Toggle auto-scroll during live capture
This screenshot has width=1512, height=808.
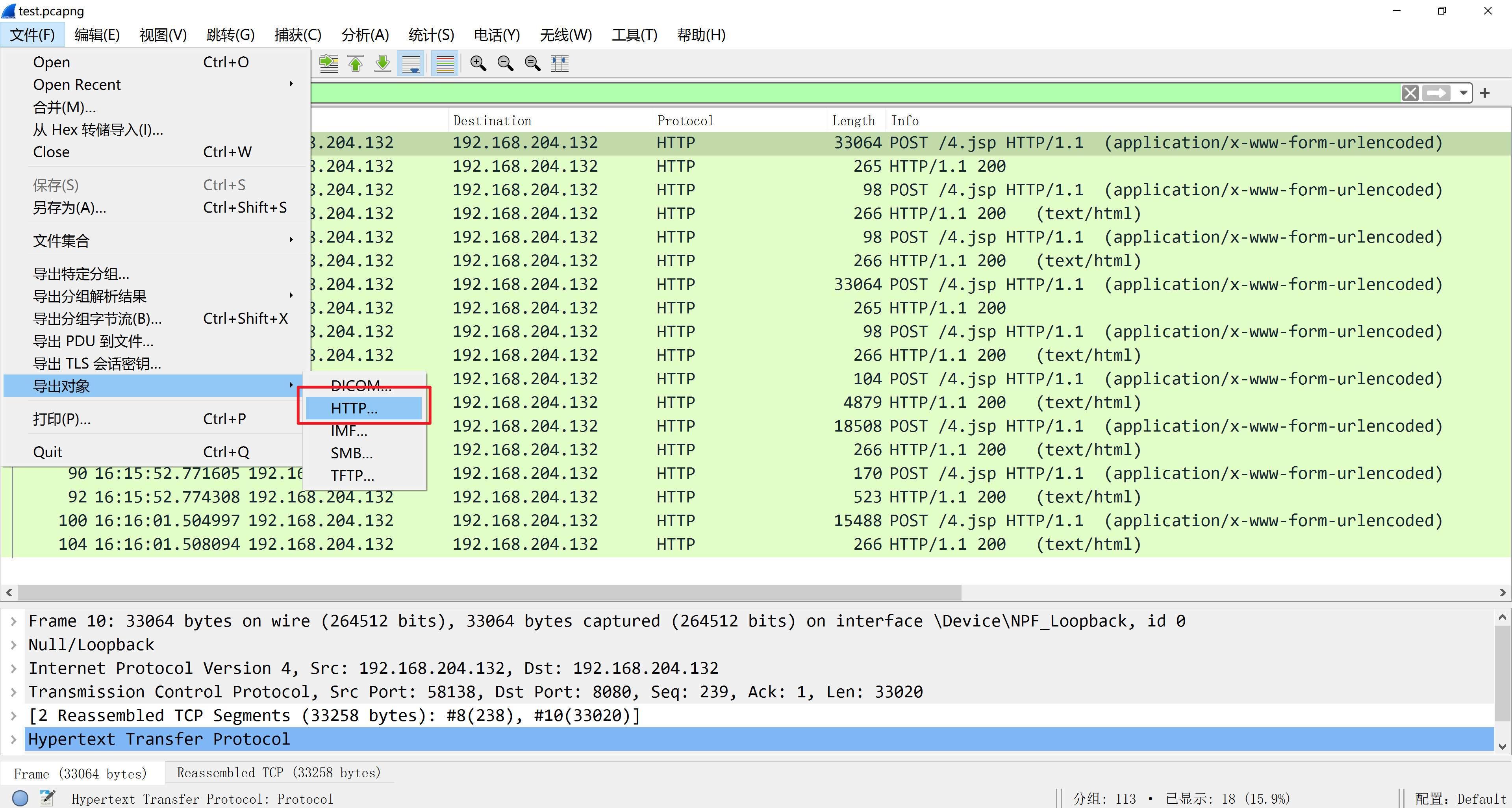[411, 63]
